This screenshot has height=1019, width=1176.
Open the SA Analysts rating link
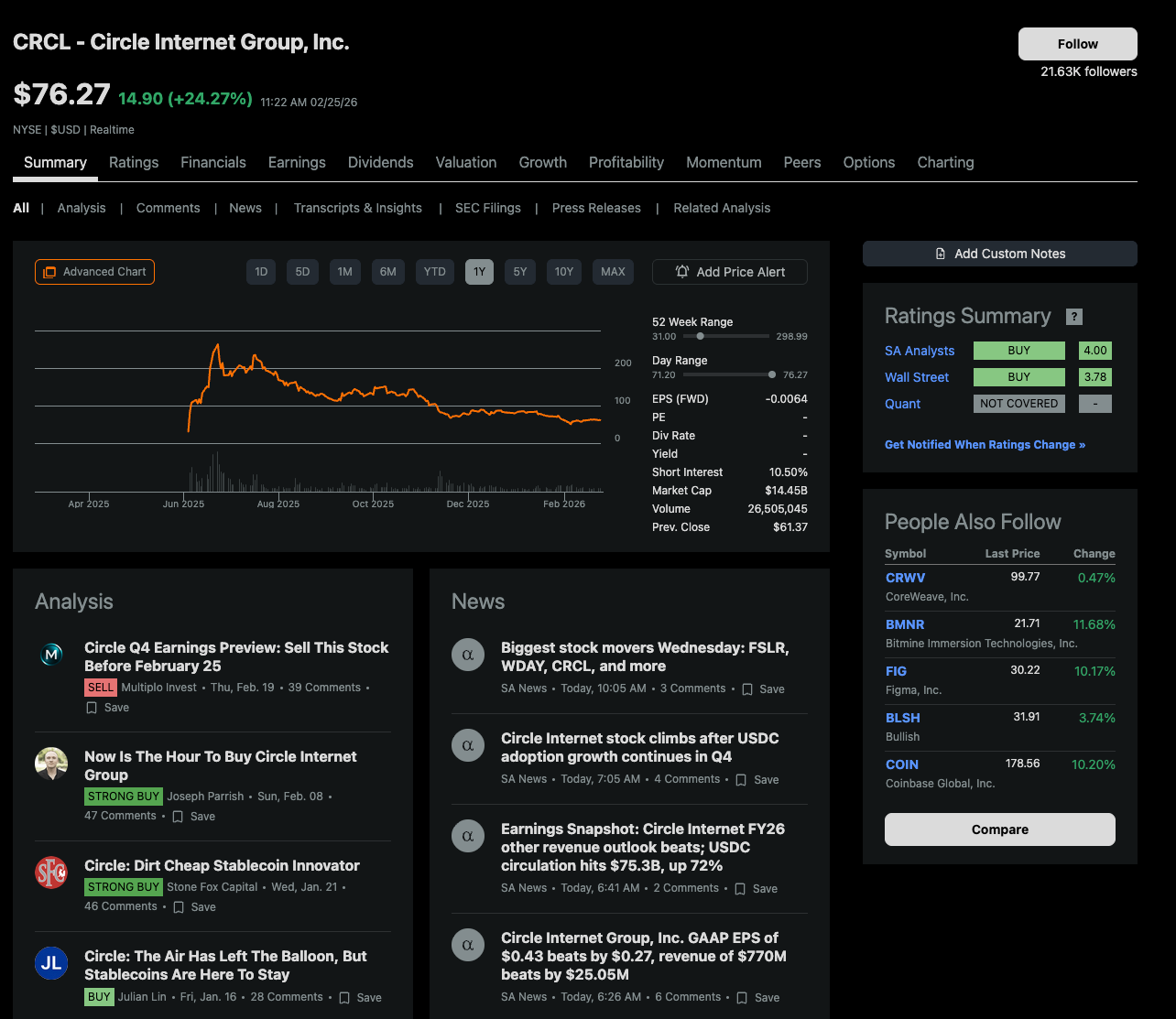click(920, 351)
